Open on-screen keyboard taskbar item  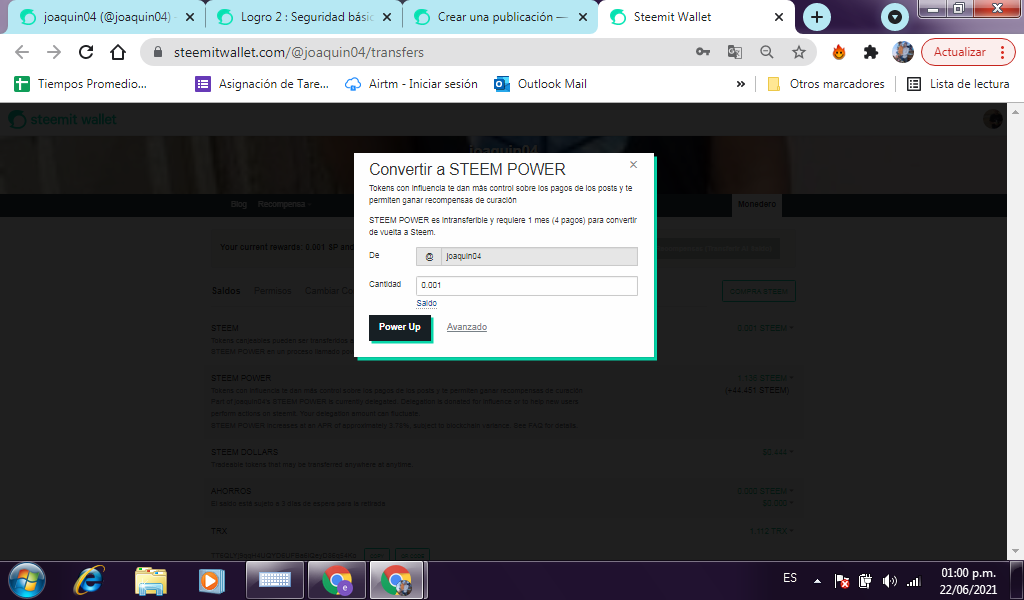(x=275, y=580)
